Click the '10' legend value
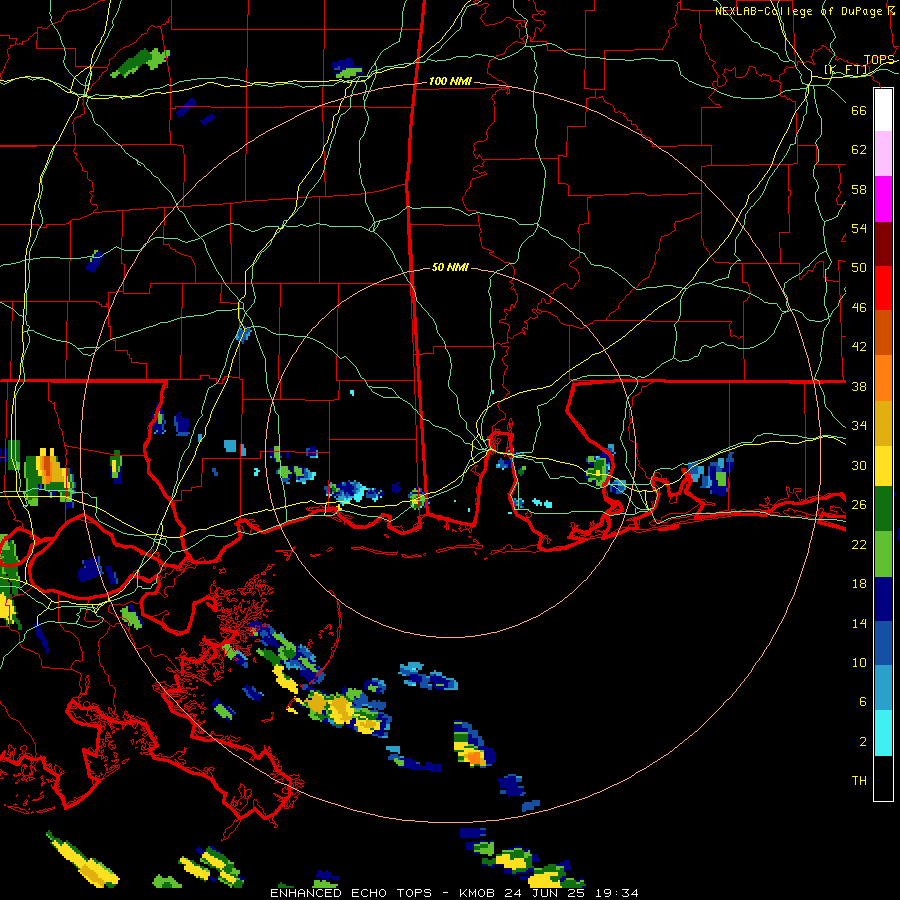 coord(859,662)
